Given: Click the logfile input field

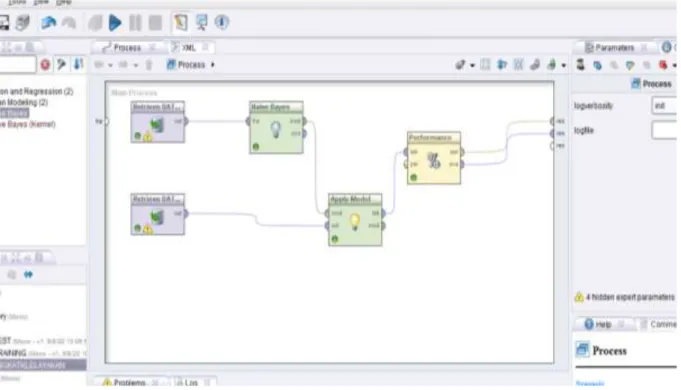Looking at the screenshot, I should click(664, 130).
